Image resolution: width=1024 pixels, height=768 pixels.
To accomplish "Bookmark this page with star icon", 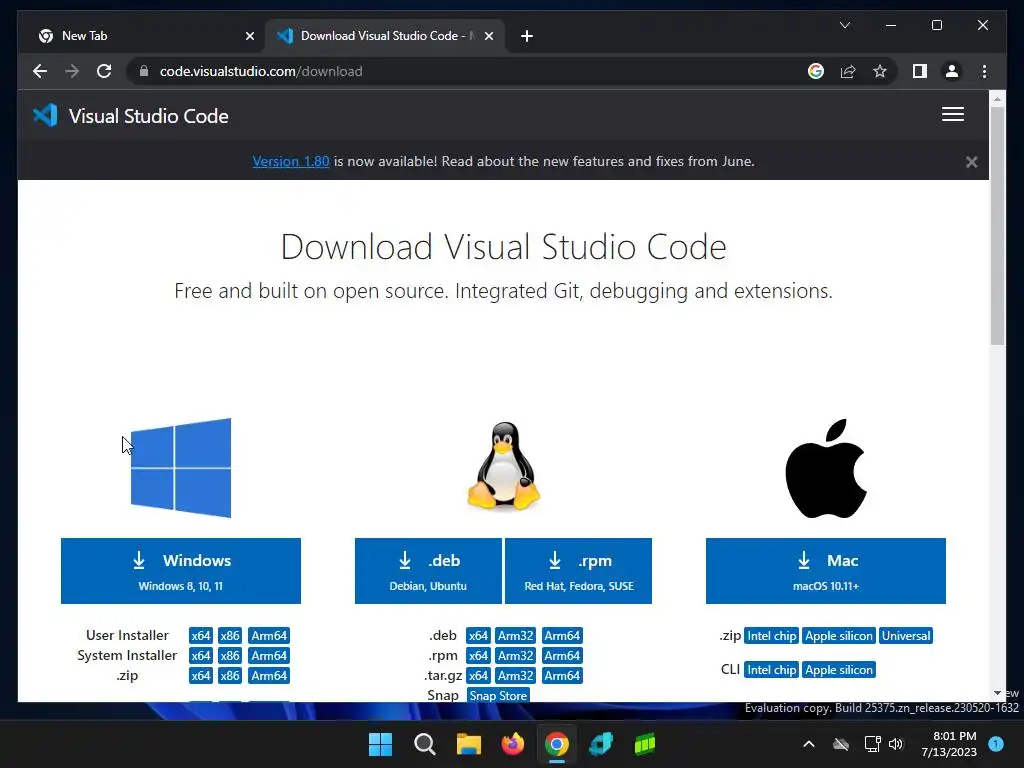I will click(x=880, y=71).
